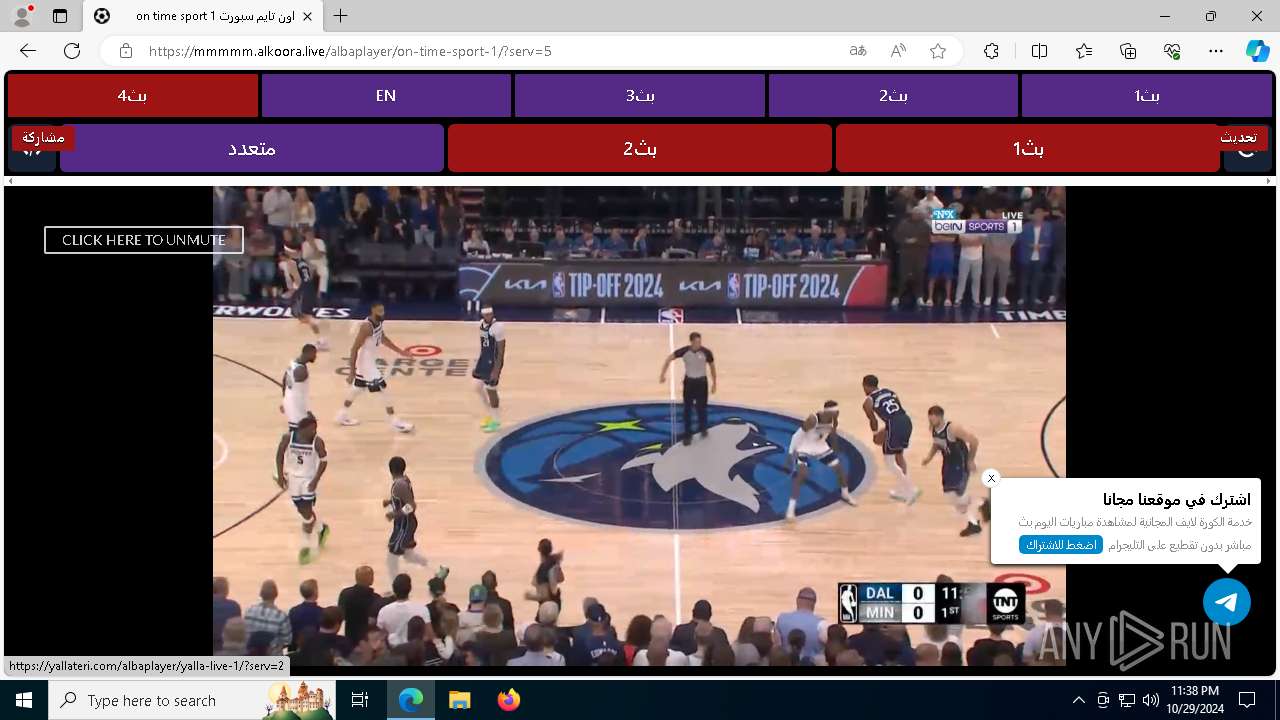
Task: Open the notifications center icon
Action: 1247,700
